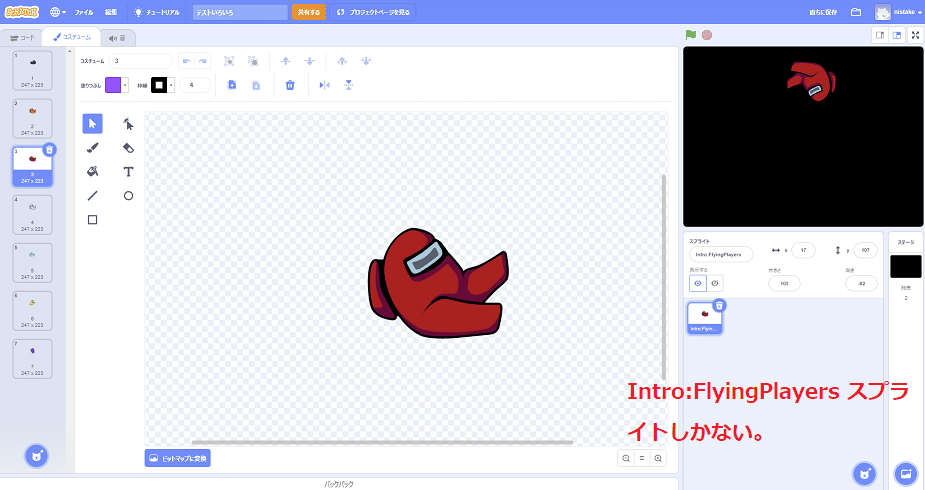Click the Group objects icon
Image resolution: width=925 pixels, height=490 pixels.
(229, 61)
